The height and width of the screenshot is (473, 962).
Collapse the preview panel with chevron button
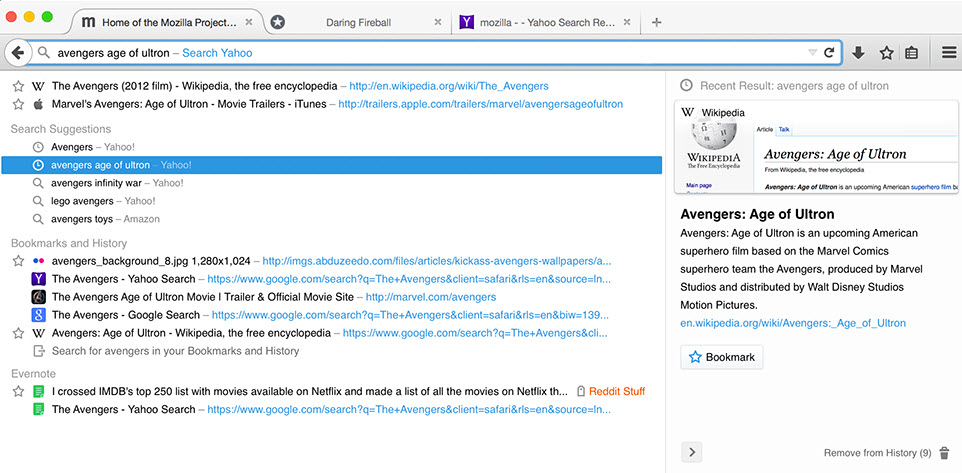692,453
